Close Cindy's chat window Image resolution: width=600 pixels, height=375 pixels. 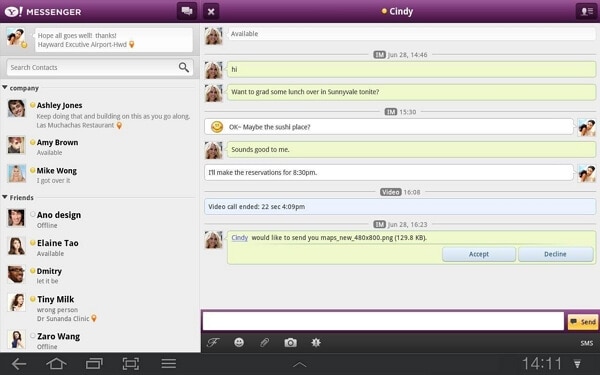[211, 11]
